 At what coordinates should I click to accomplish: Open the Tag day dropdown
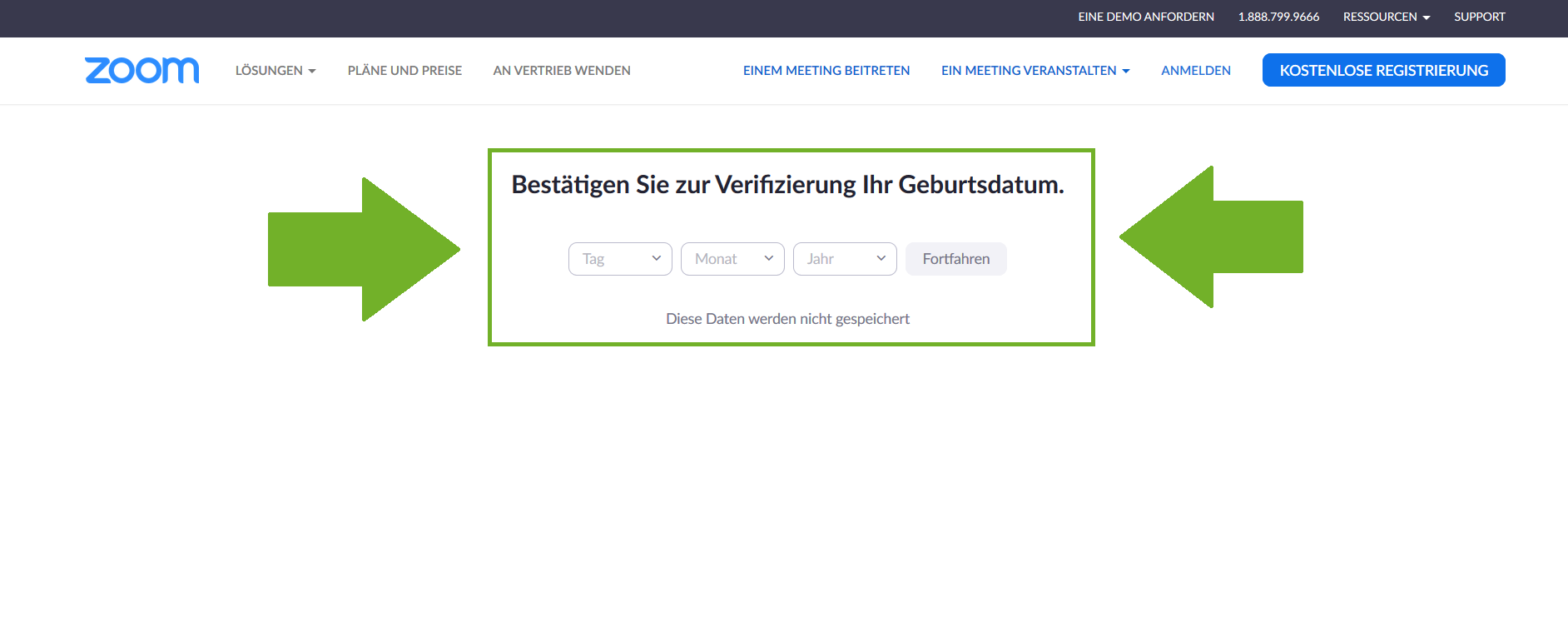pos(620,259)
